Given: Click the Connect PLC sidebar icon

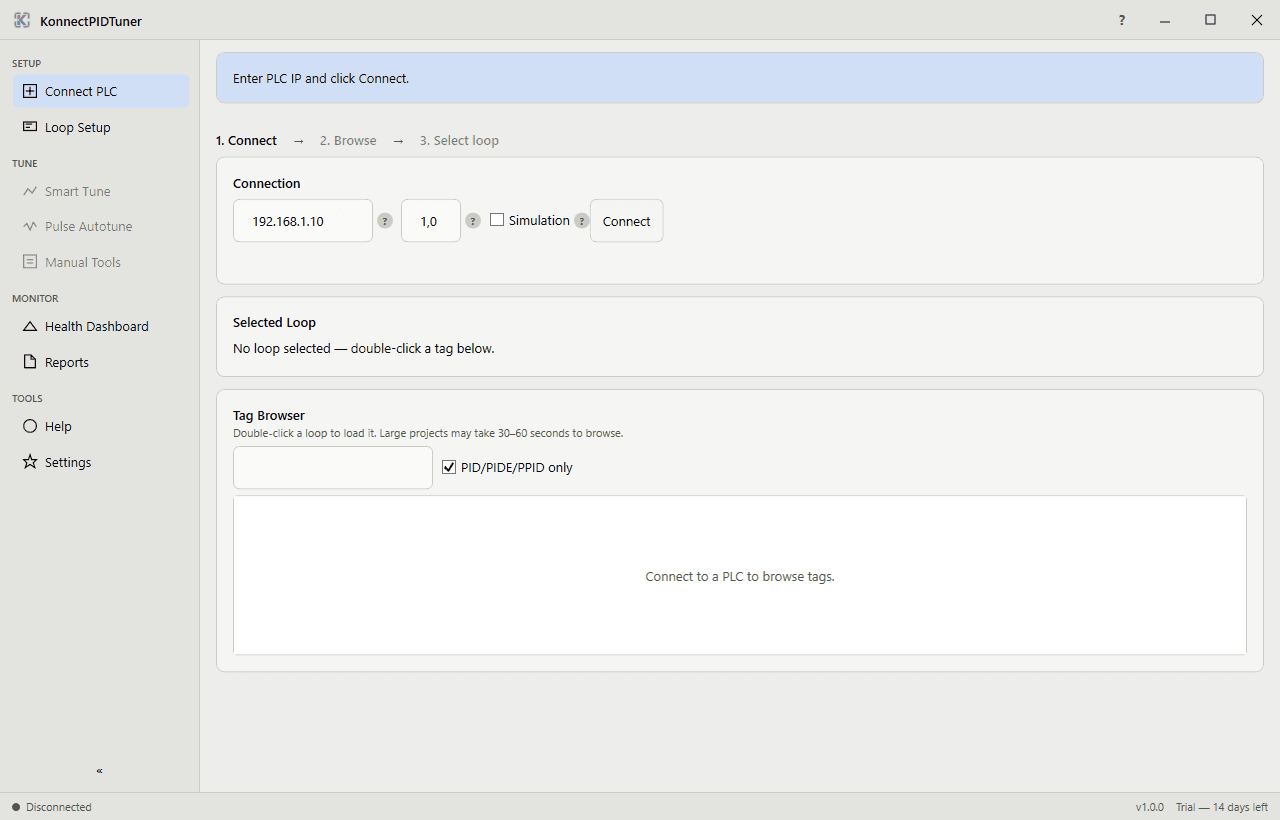Looking at the screenshot, I should [x=30, y=91].
